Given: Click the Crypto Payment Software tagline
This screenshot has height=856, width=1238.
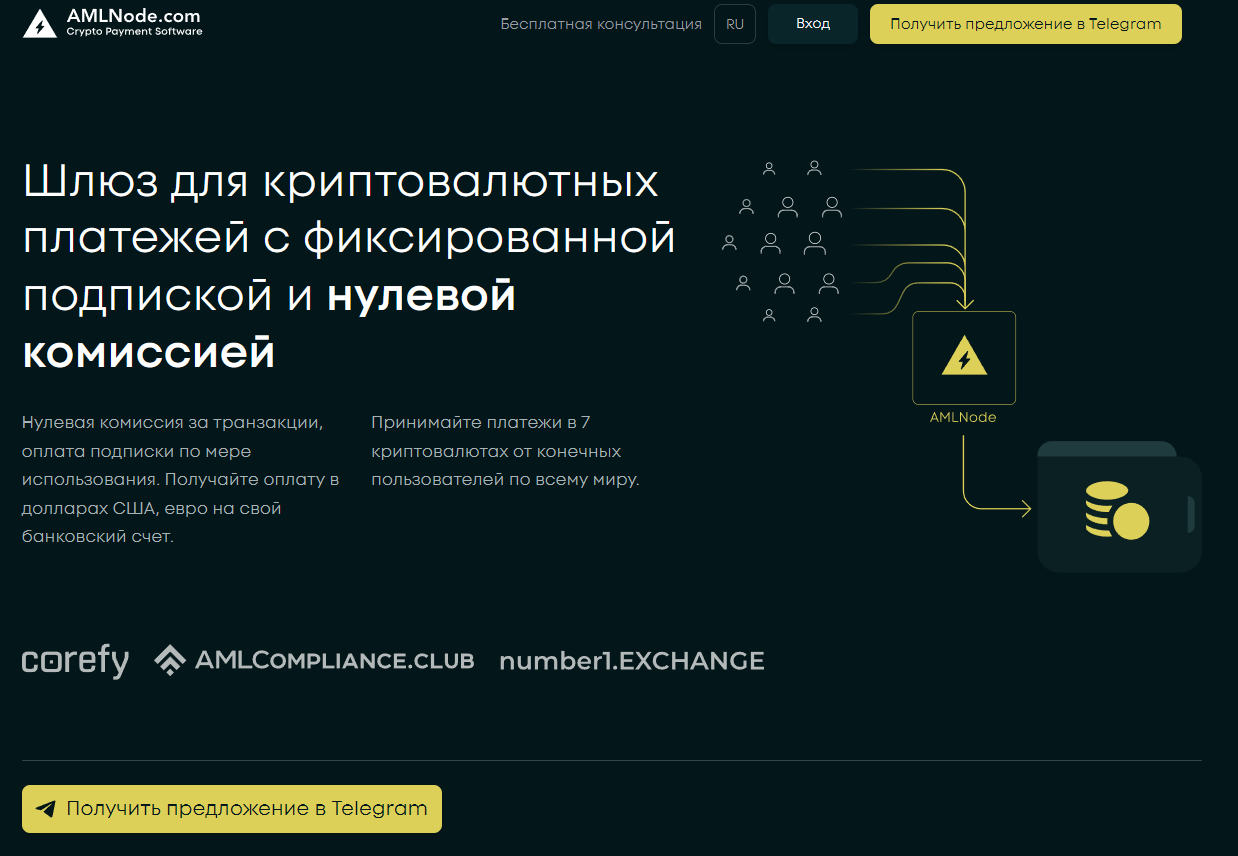Looking at the screenshot, I should click(x=134, y=32).
